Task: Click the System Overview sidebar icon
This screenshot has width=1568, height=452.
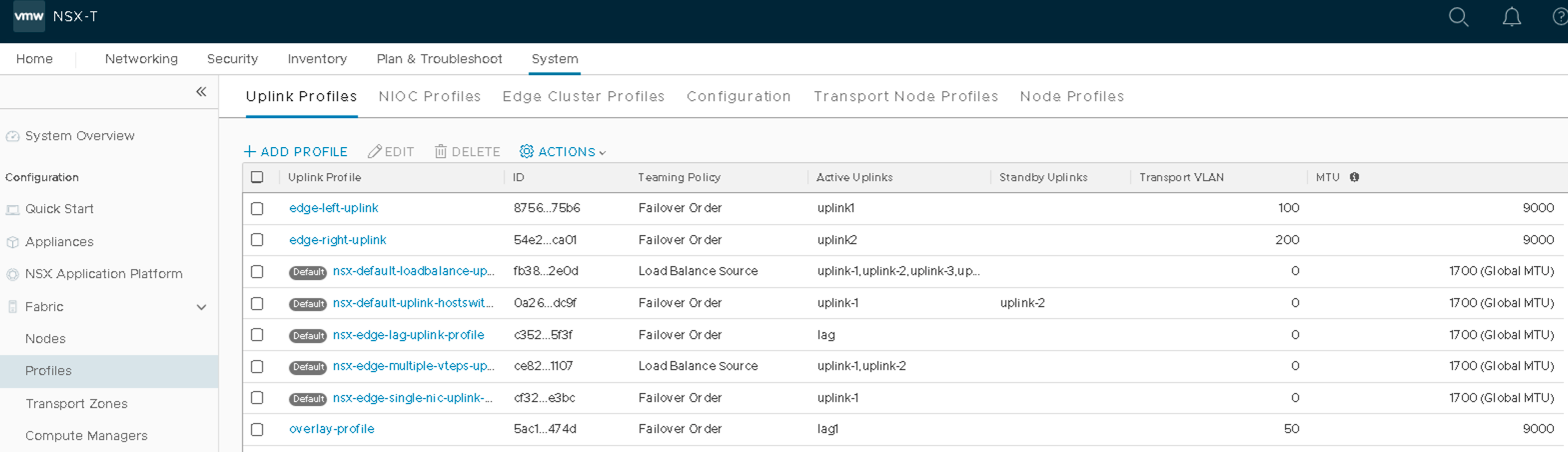Action: [13, 136]
